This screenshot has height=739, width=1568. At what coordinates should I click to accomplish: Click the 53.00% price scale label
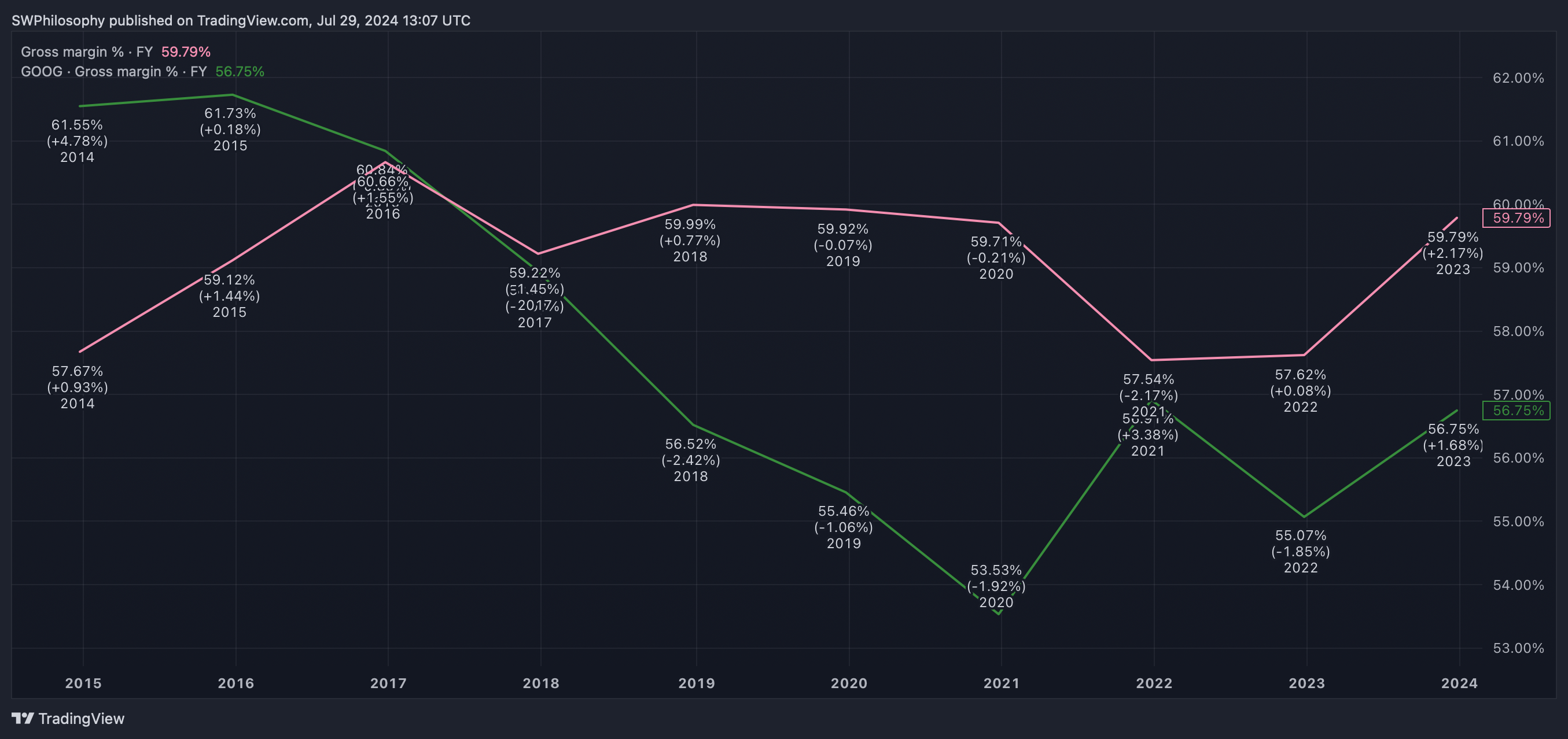coord(1518,648)
